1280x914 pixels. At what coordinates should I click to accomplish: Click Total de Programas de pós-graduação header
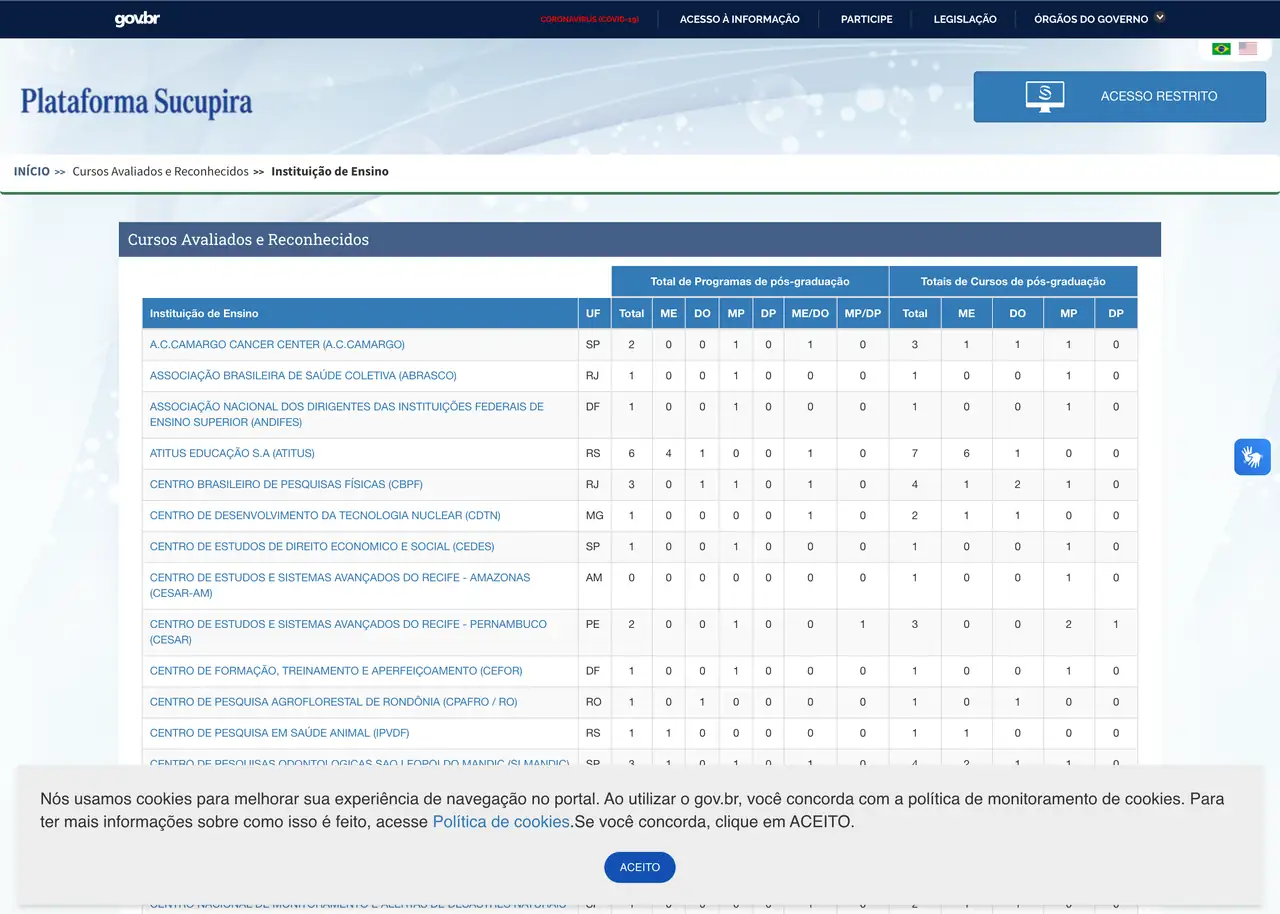pos(750,281)
